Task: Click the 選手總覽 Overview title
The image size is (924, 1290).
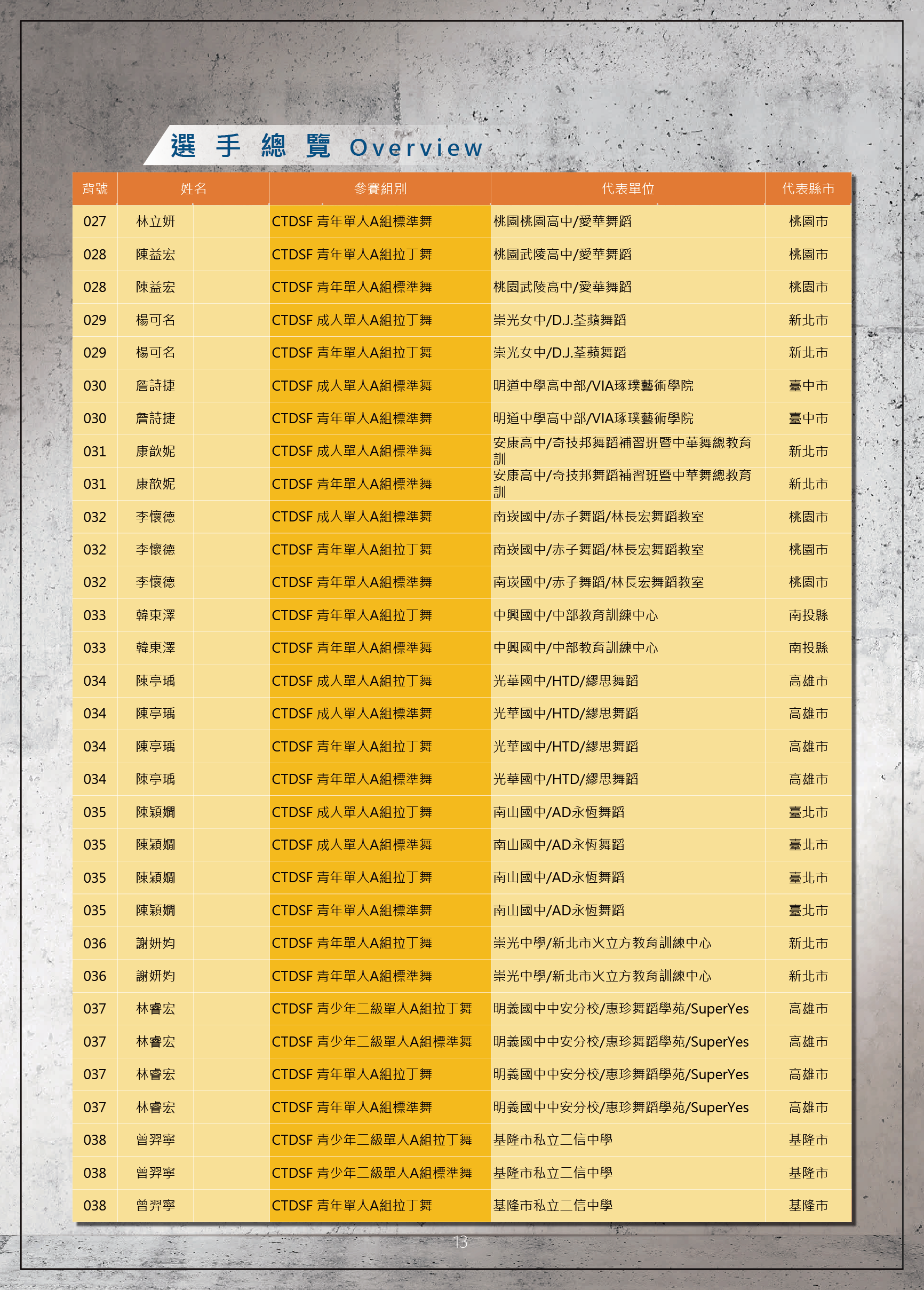Action: (x=327, y=147)
